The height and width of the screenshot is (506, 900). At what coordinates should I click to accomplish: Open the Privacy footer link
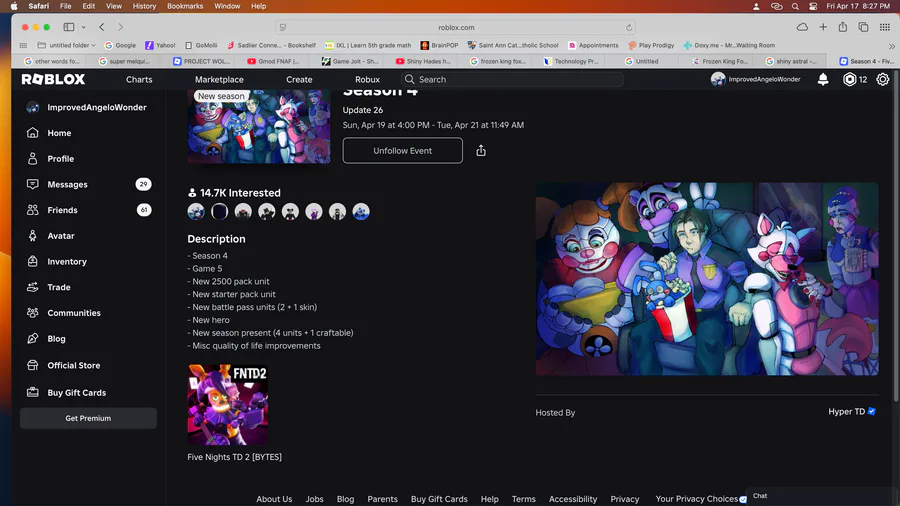coord(624,499)
